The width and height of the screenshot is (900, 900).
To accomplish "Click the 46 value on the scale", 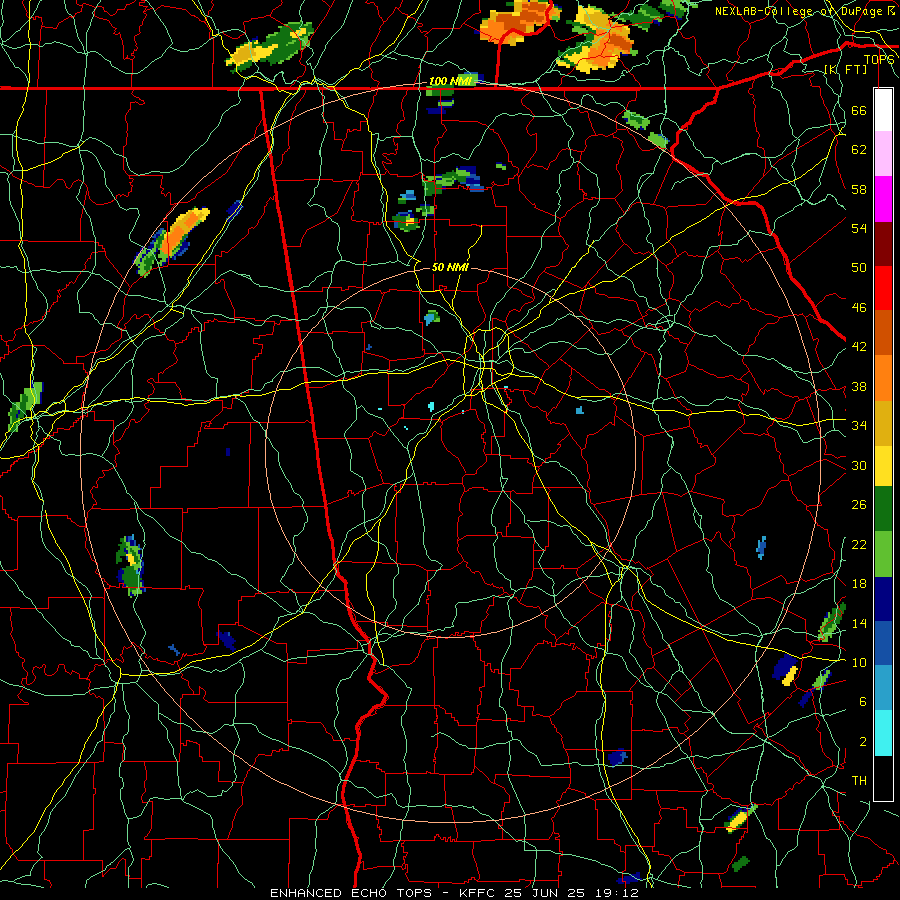I will (859, 307).
